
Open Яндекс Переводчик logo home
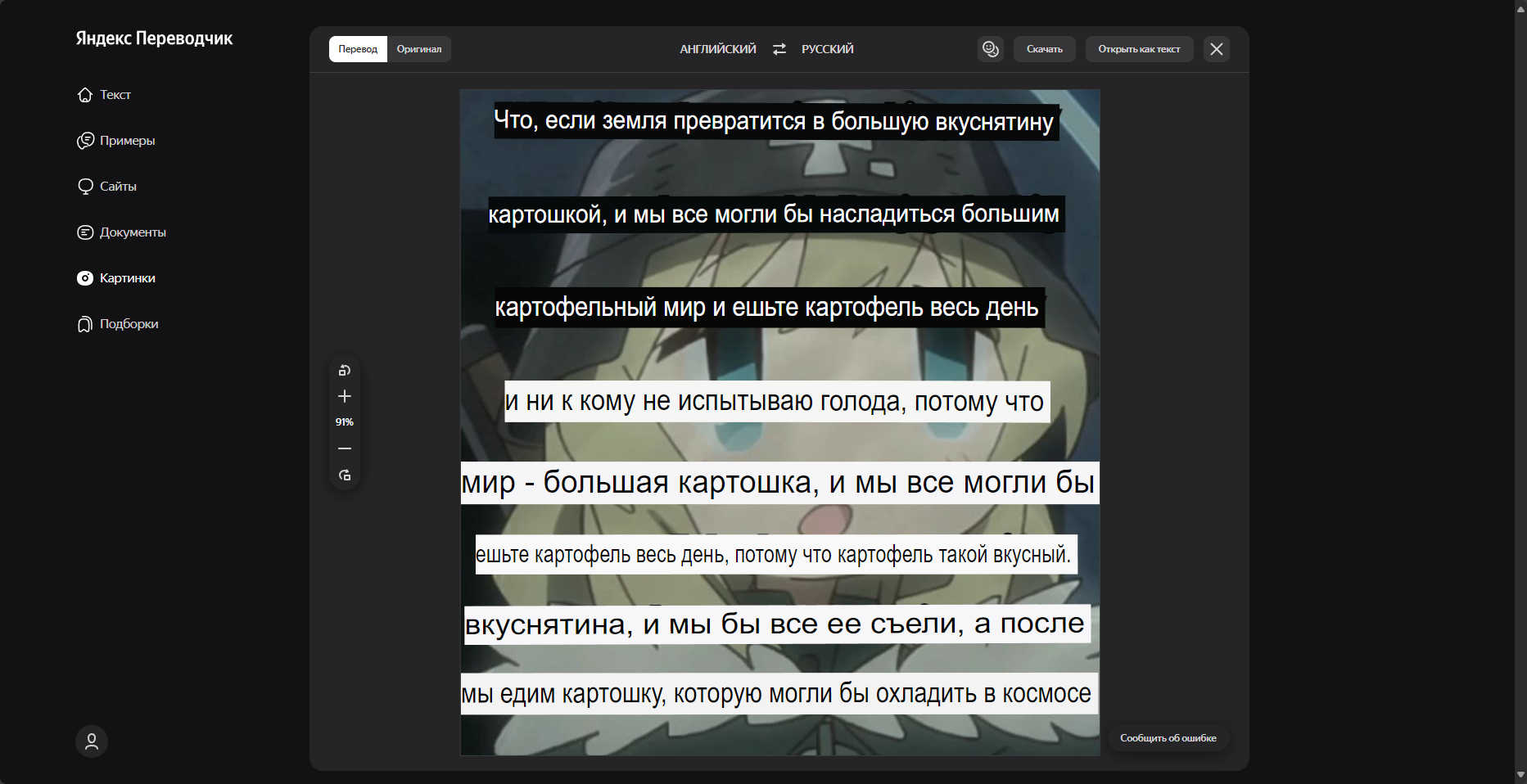[154, 38]
